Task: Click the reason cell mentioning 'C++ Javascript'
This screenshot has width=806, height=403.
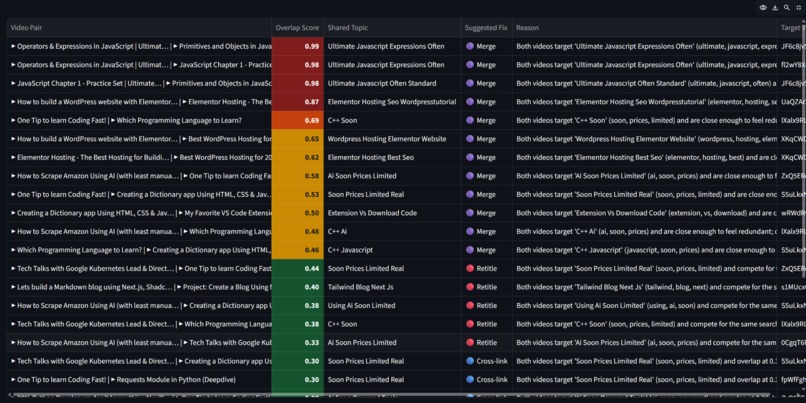Action: point(645,250)
